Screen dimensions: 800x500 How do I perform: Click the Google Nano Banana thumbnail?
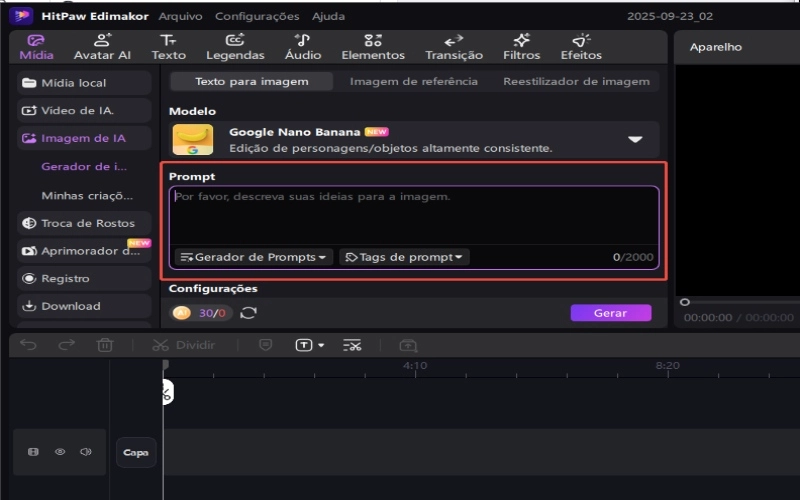pos(193,139)
